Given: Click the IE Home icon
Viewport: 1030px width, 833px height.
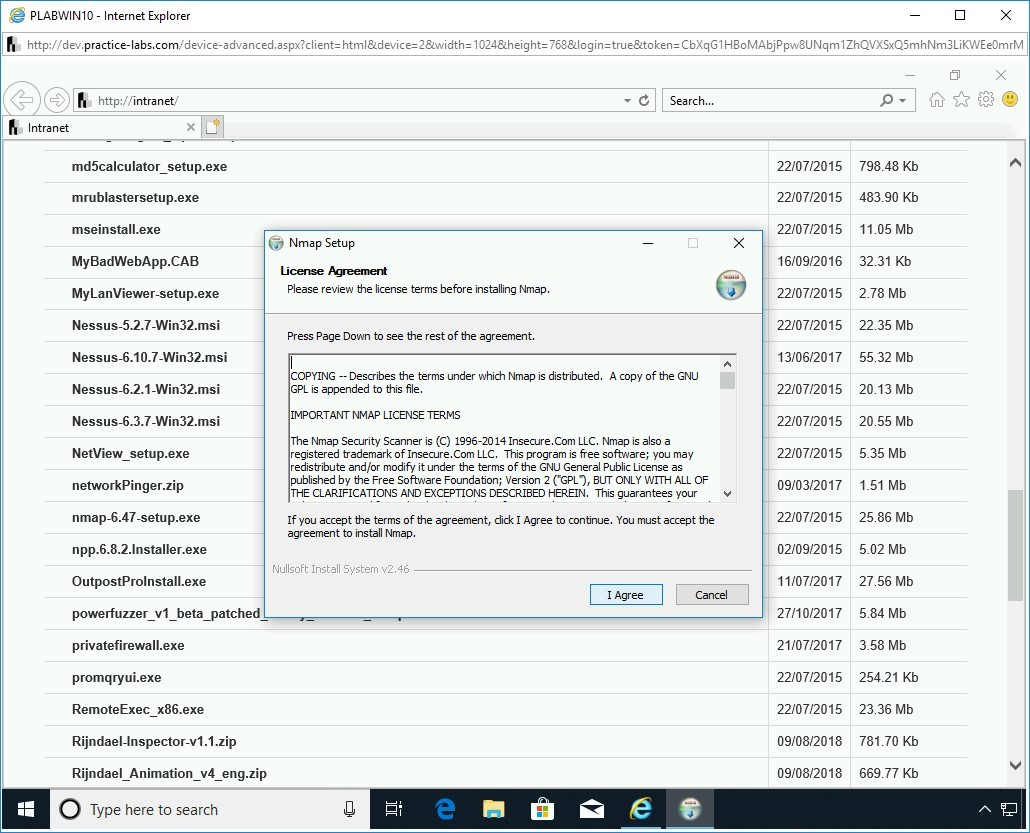Looking at the screenshot, I should [937, 100].
